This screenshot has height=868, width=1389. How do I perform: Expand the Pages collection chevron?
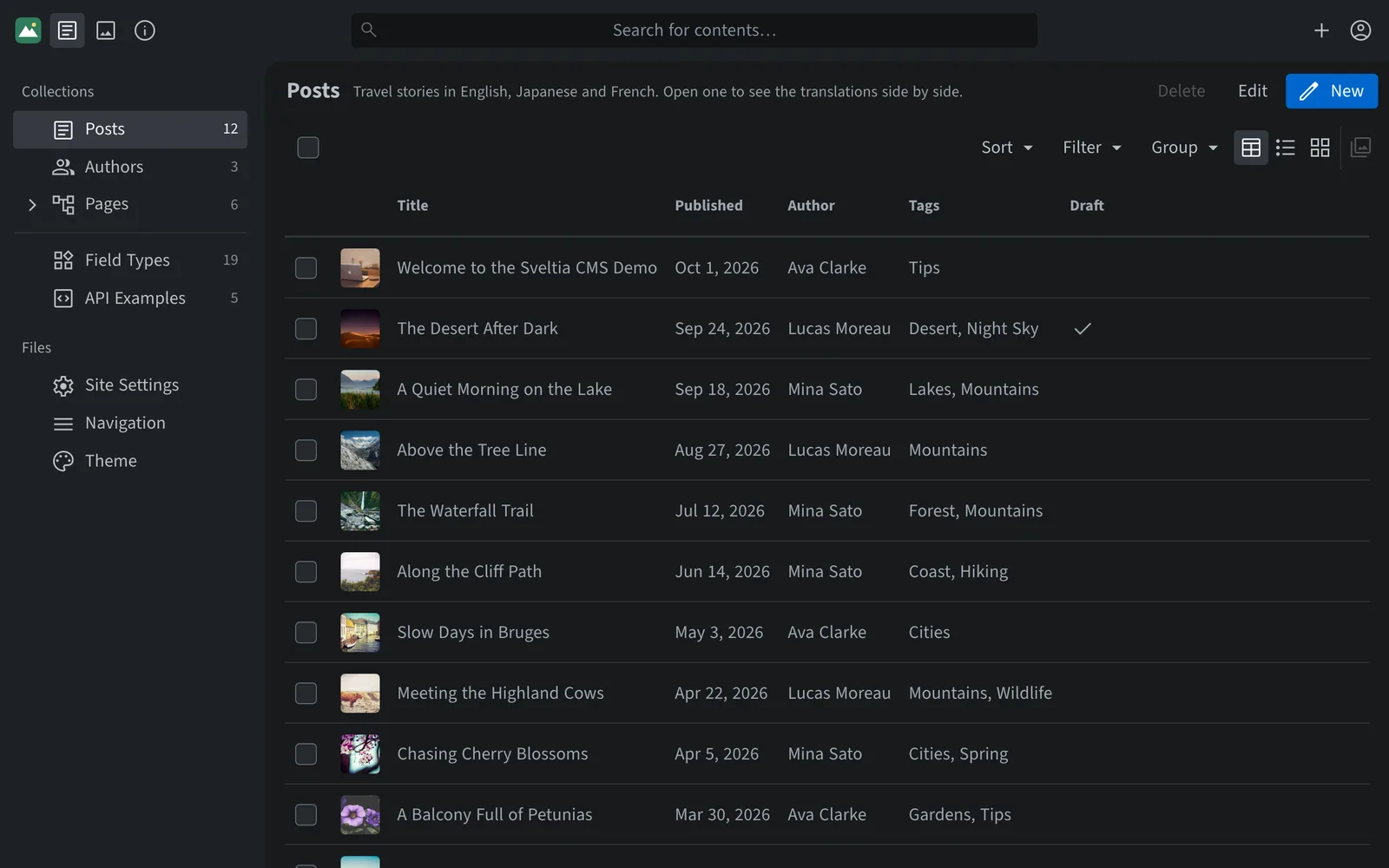click(x=32, y=205)
